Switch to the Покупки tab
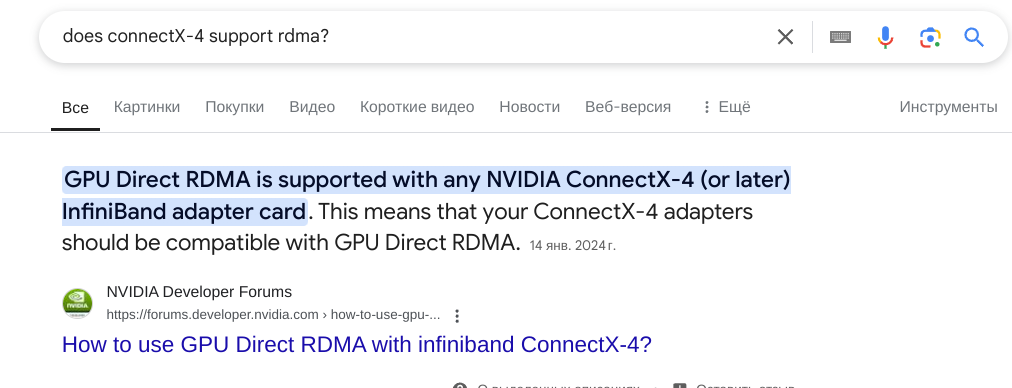The width and height of the screenshot is (1012, 388). click(x=234, y=107)
